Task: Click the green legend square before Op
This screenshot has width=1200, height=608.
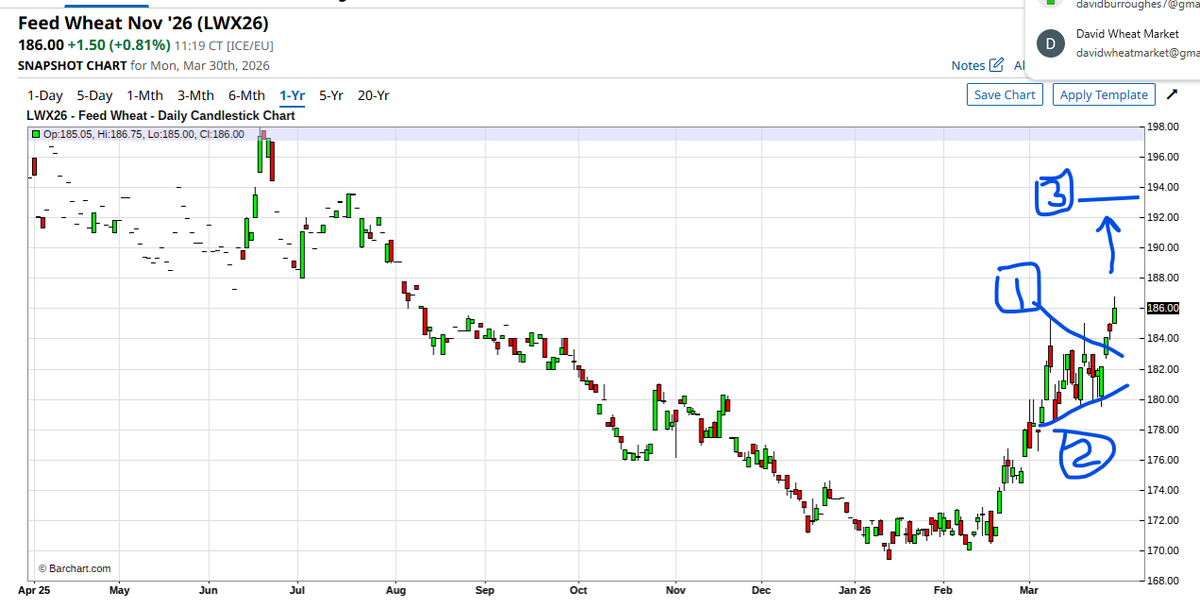Action: pos(36,134)
